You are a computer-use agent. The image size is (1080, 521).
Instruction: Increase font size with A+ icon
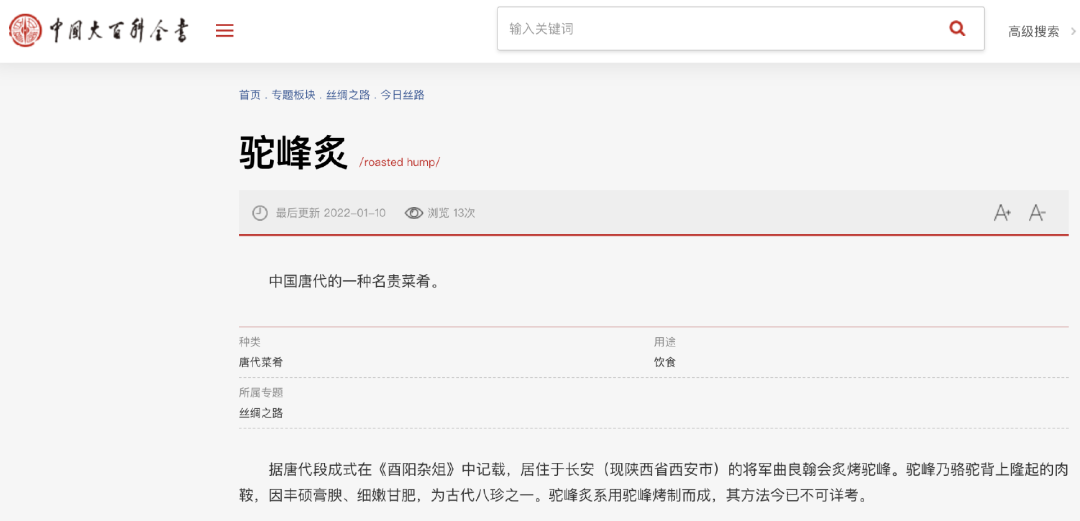point(1002,213)
